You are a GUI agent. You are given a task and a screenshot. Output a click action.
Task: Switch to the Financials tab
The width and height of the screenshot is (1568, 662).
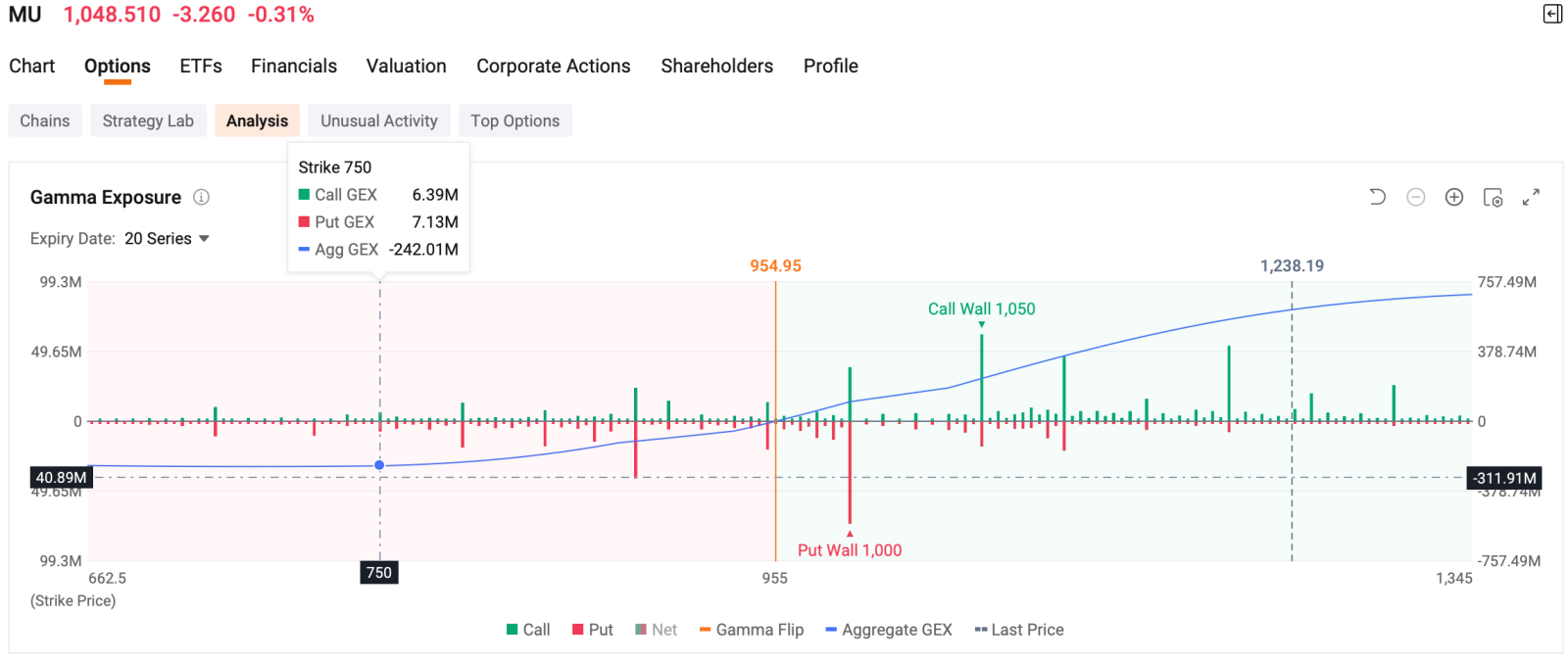[294, 66]
